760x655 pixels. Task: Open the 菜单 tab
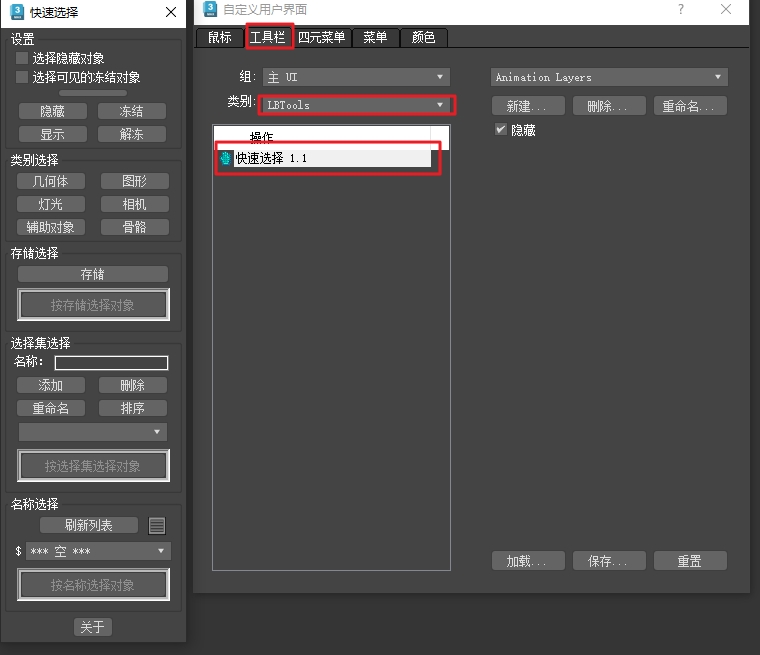click(375, 37)
